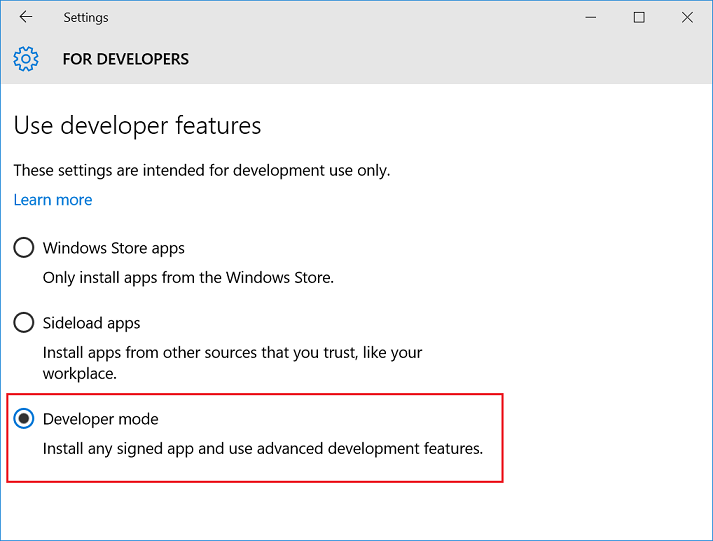Viewport: 713px width, 541px height.
Task: Click the blue settings gear icon
Action: [x=26, y=59]
